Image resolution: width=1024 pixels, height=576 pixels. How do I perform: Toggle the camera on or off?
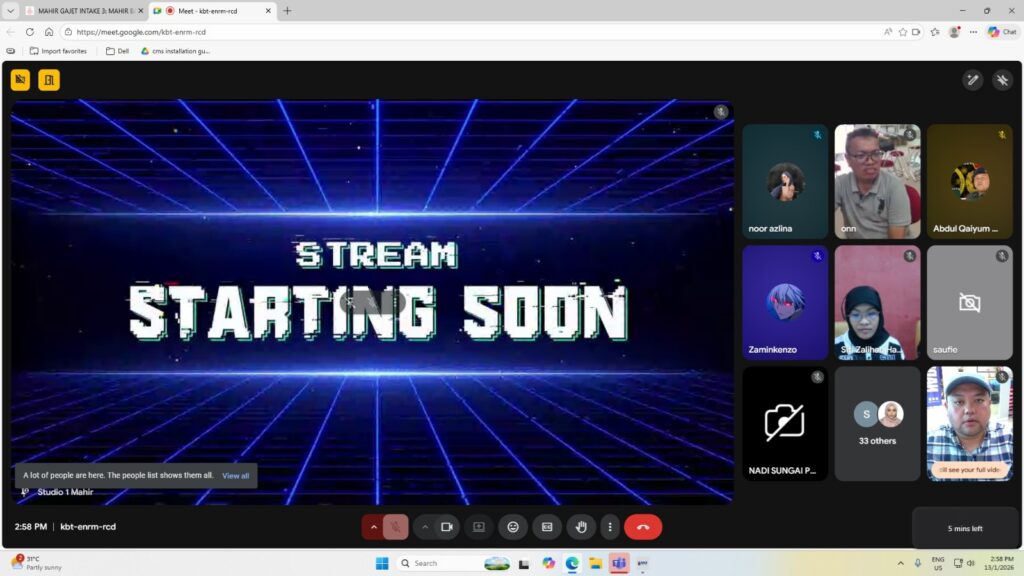pyautogui.click(x=447, y=527)
